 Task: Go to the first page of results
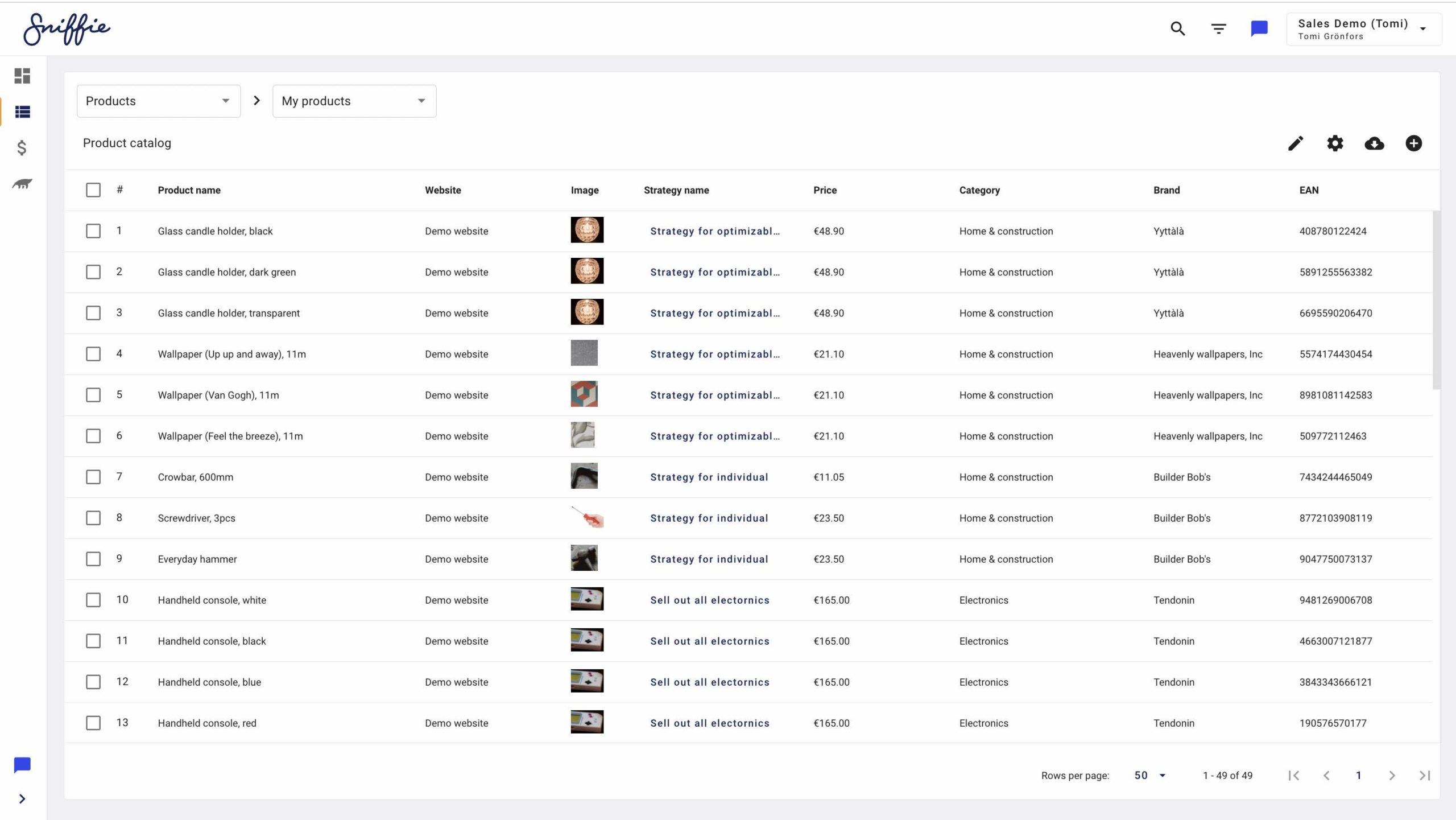(x=1294, y=775)
